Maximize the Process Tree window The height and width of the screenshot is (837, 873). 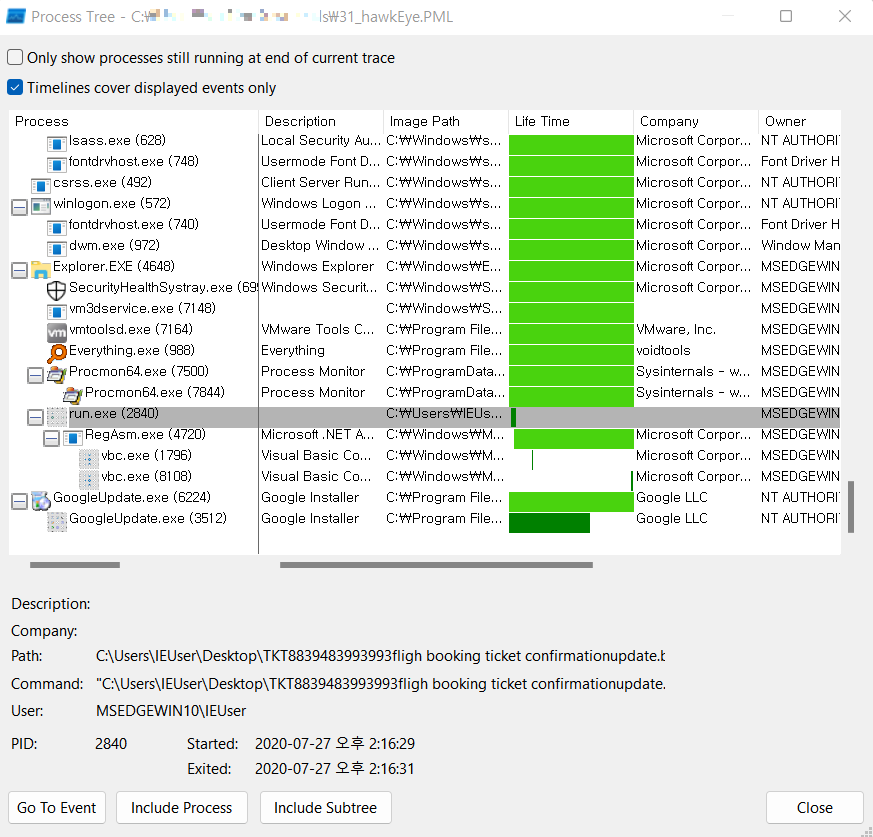coord(786,16)
